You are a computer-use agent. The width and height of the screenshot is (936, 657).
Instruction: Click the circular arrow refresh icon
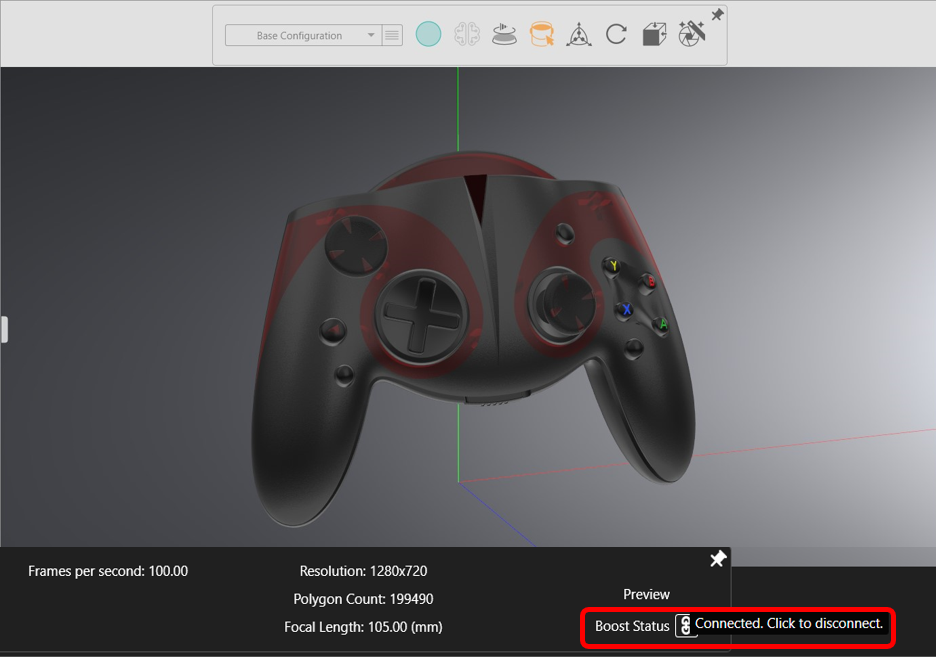click(x=616, y=35)
